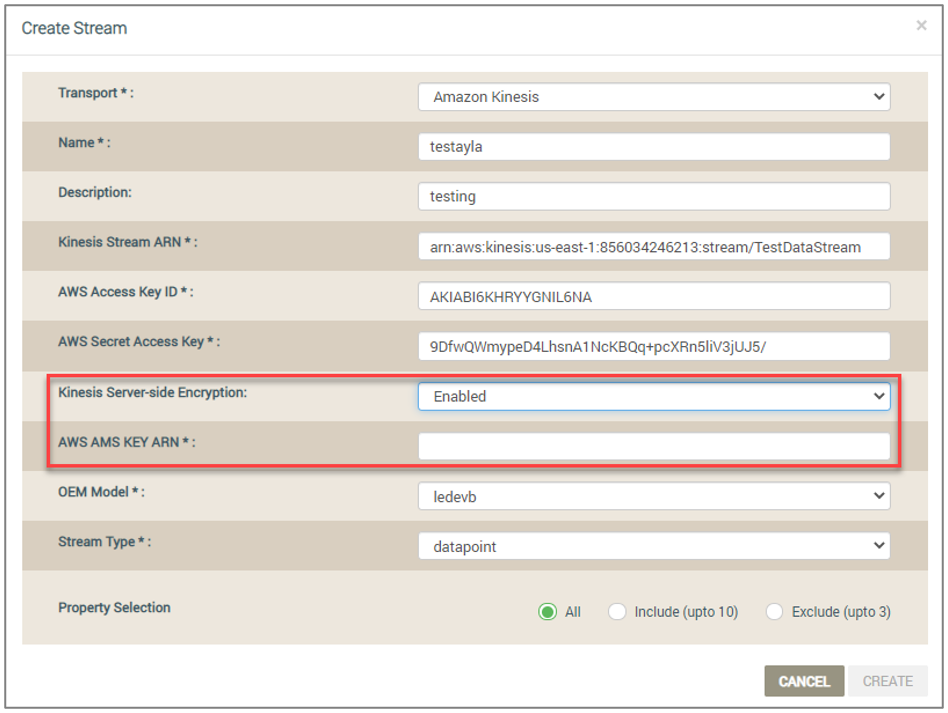
Task: Select the All property selection radio
Action: (x=547, y=612)
